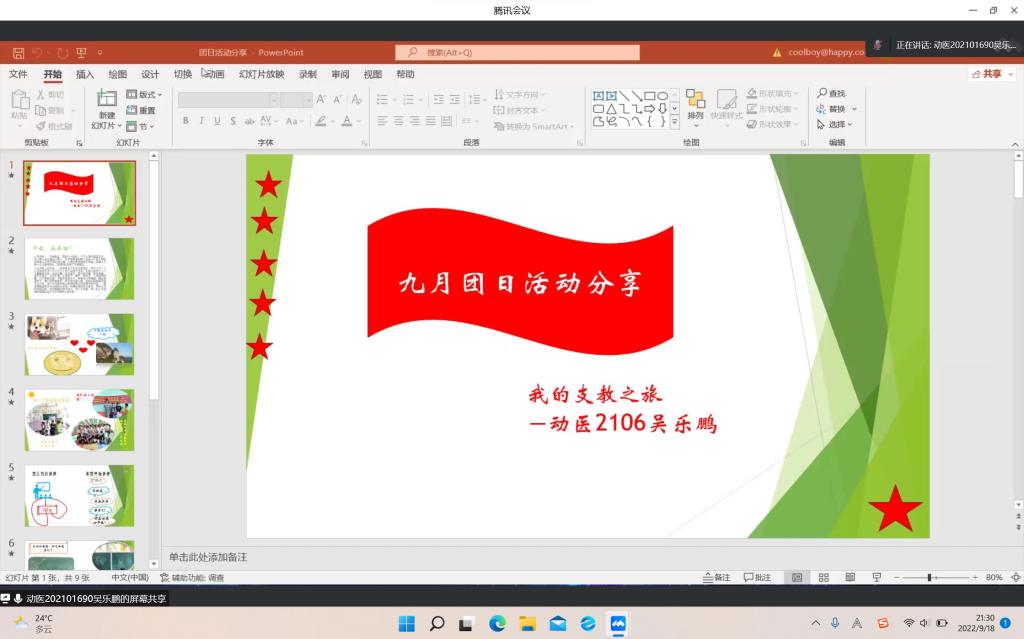
Task: Click the Reset (重置) slide icon
Action: [x=141, y=110]
